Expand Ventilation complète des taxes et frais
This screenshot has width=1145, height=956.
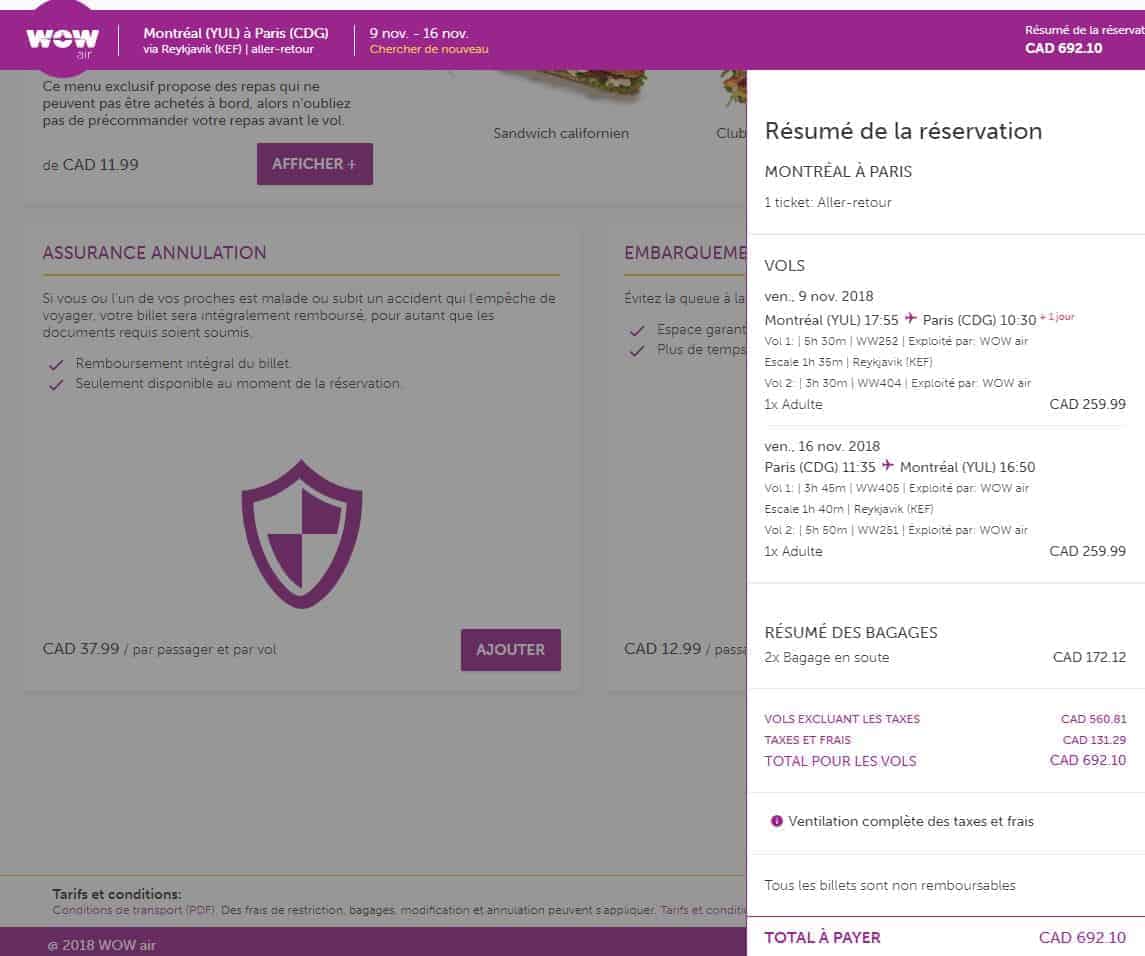click(910, 821)
